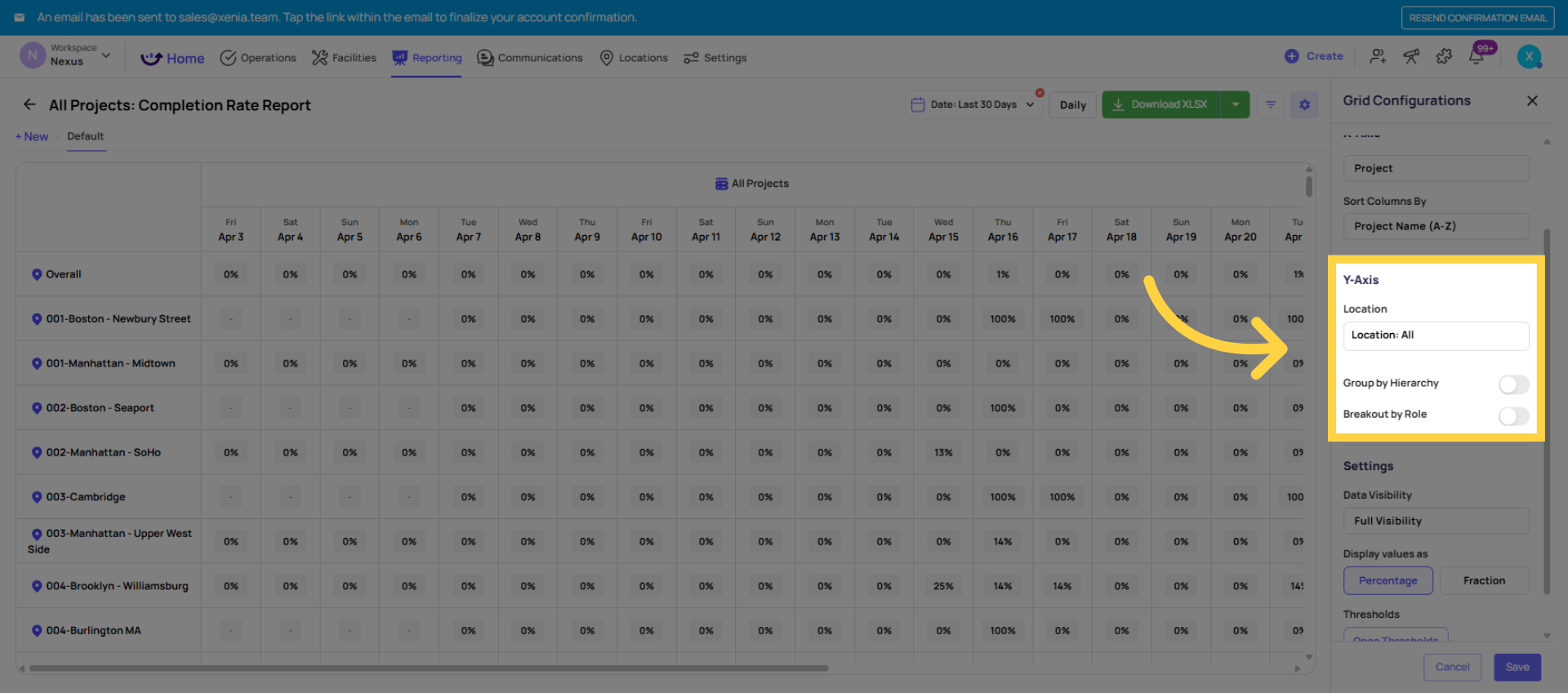Open Sort Columns By Project Name dropdown
The image size is (1568, 693).
[x=1436, y=226]
